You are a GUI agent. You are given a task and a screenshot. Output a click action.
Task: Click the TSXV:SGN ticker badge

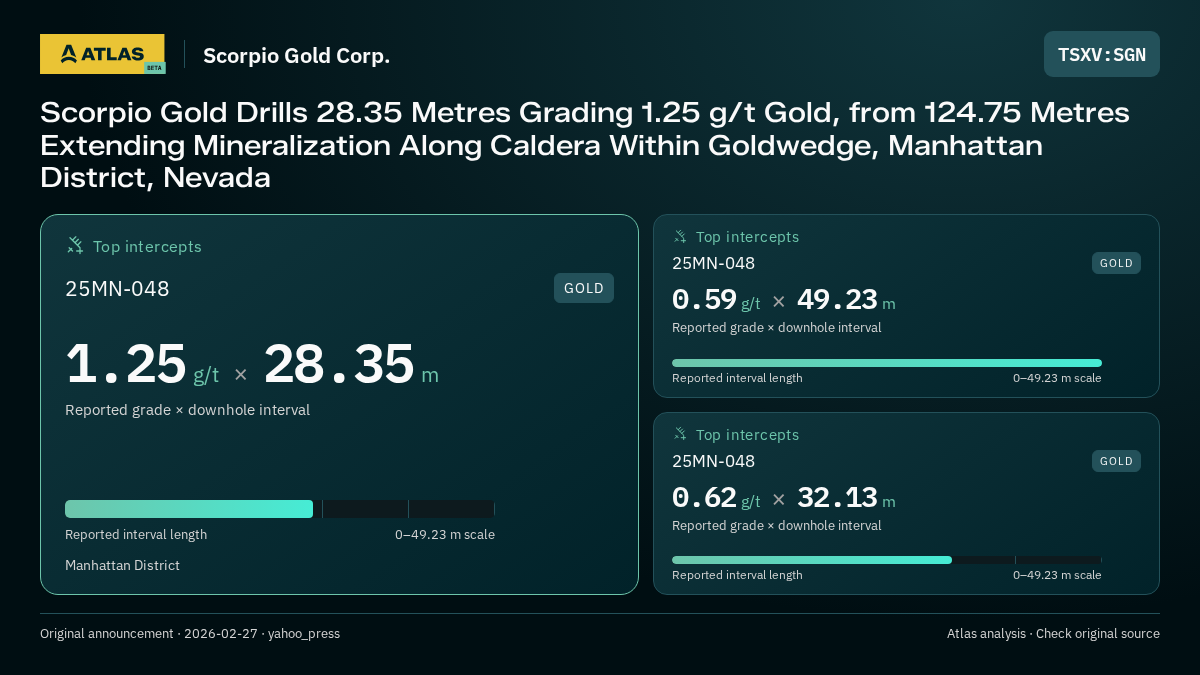point(1102,54)
